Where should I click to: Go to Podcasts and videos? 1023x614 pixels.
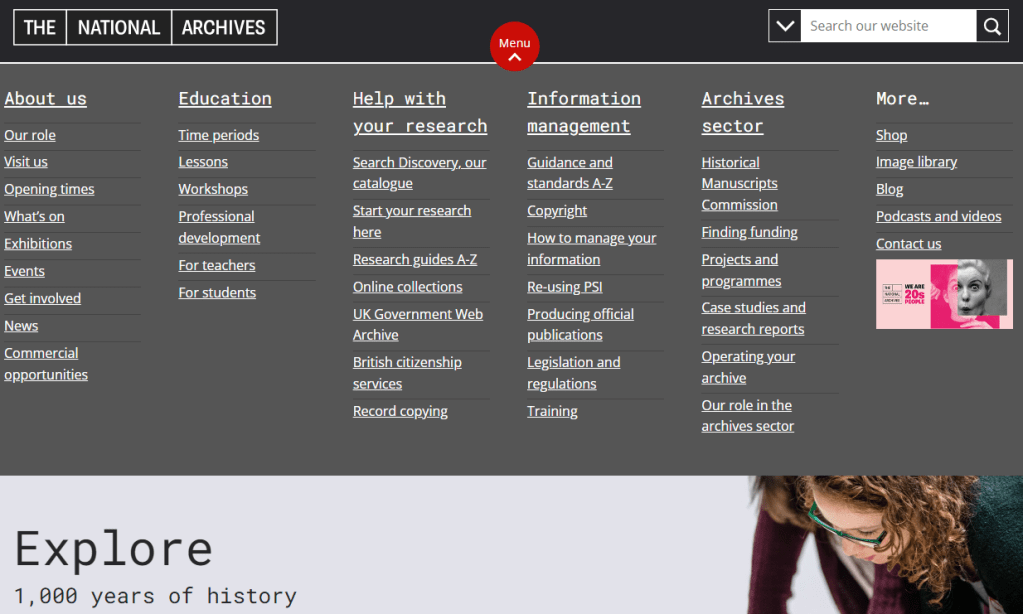coord(938,216)
